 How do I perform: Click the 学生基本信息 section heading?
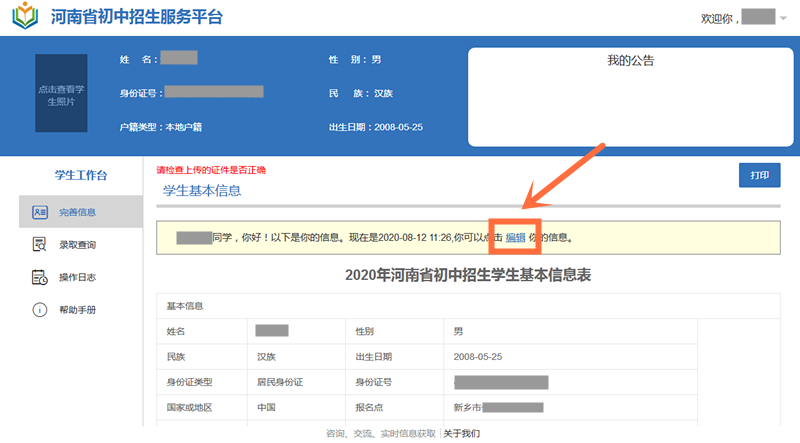tap(201, 190)
